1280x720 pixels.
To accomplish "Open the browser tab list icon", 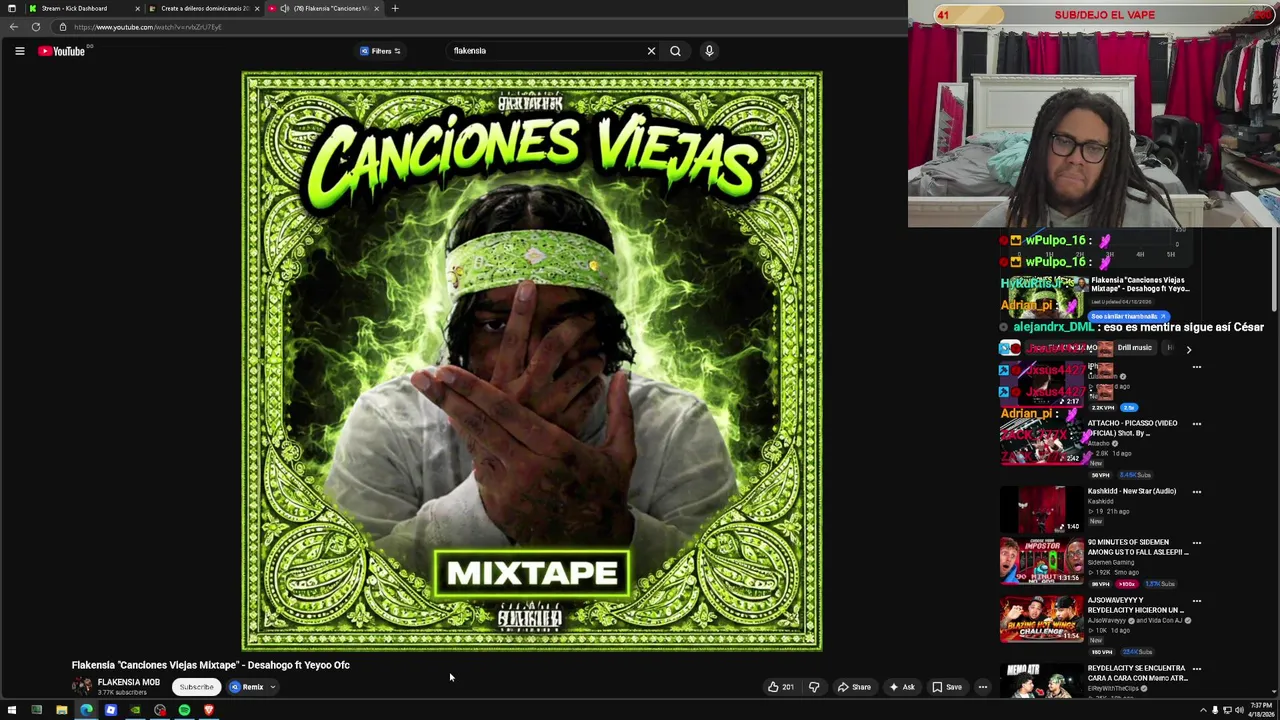I will pyautogui.click(x=11, y=8).
